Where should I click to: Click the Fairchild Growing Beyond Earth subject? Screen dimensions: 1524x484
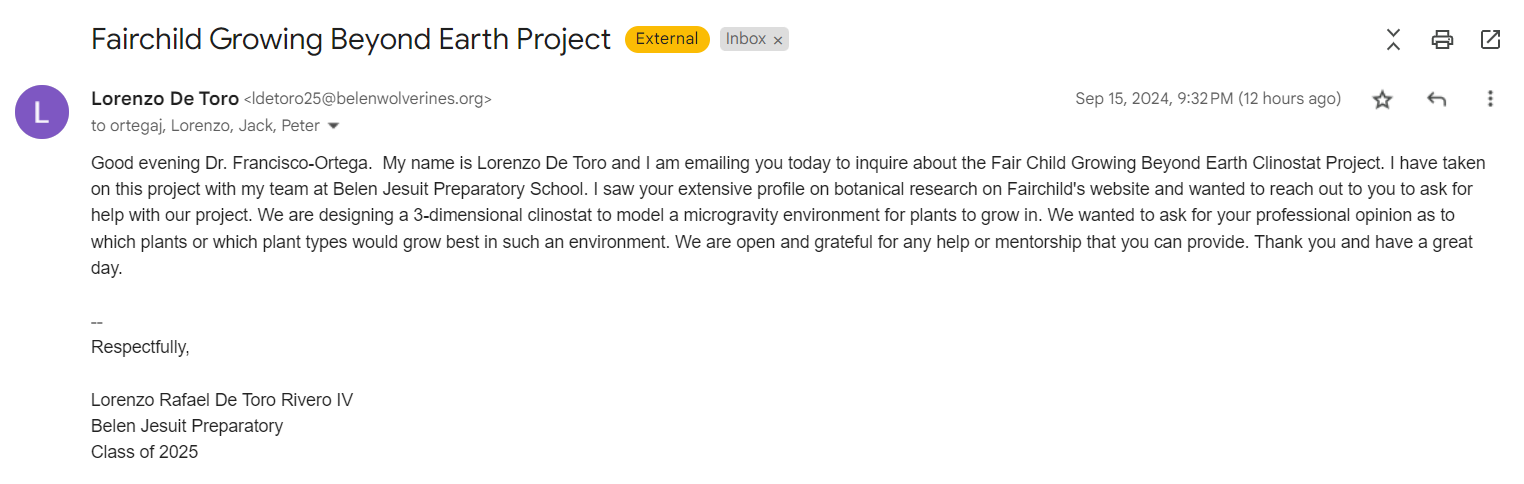click(x=351, y=39)
